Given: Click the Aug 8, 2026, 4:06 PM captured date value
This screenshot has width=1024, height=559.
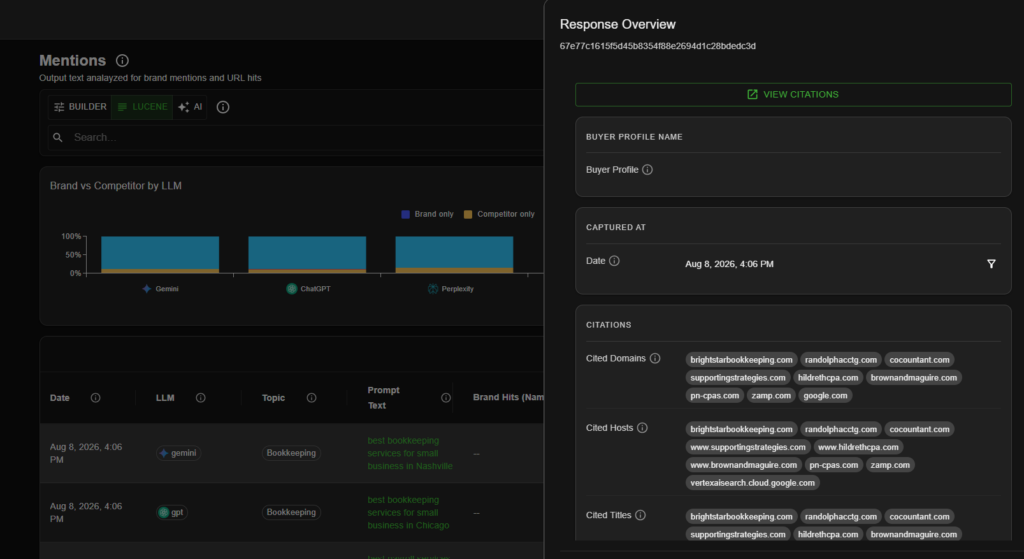Looking at the screenshot, I should point(729,264).
